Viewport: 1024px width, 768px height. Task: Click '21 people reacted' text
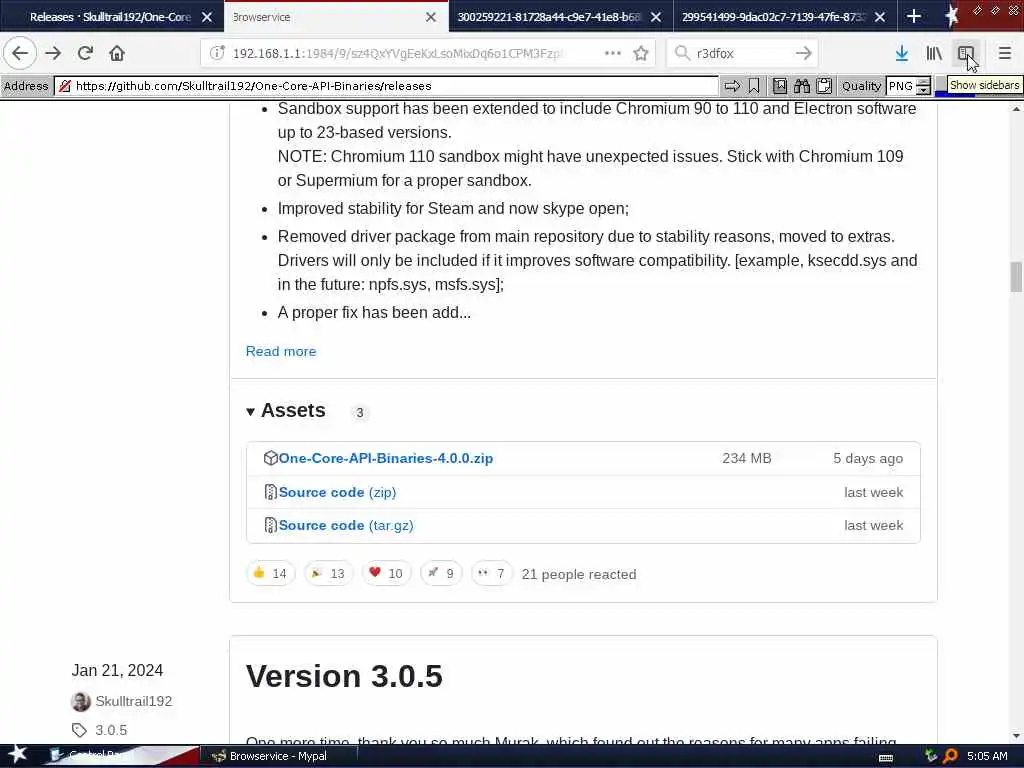point(579,574)
